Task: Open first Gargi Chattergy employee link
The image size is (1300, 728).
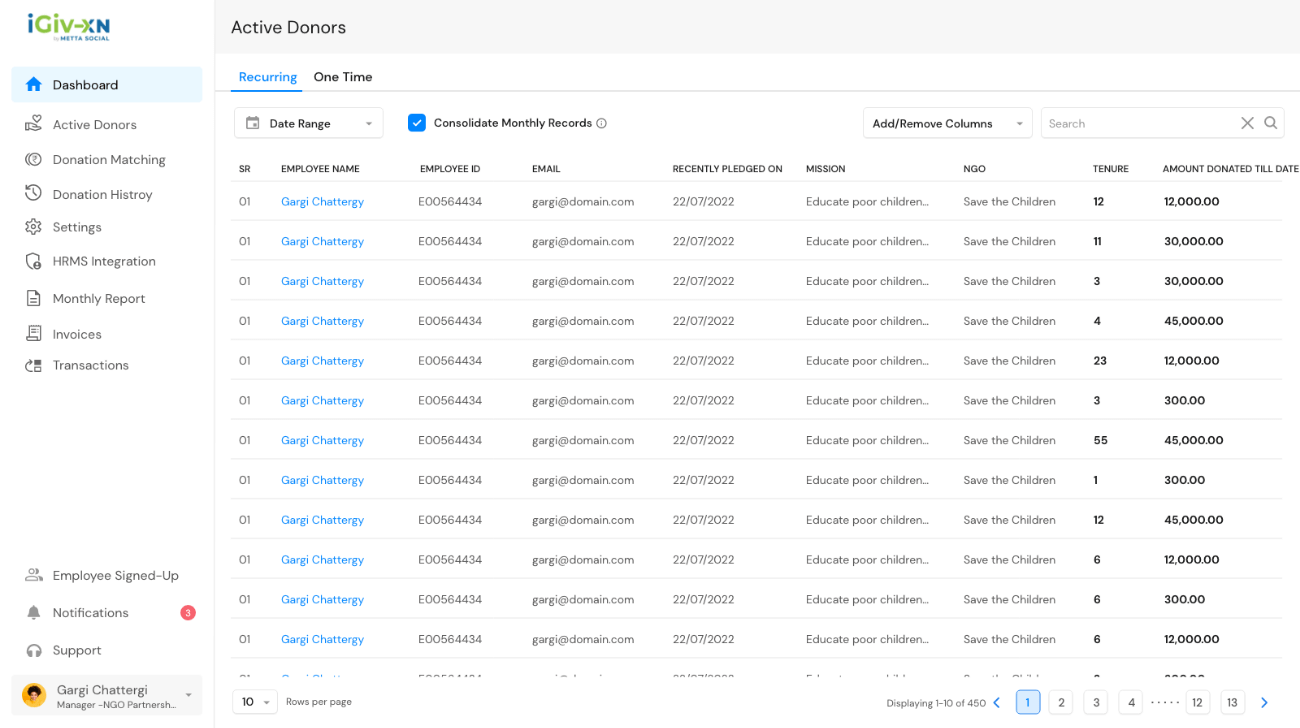Action: [322, 202]
